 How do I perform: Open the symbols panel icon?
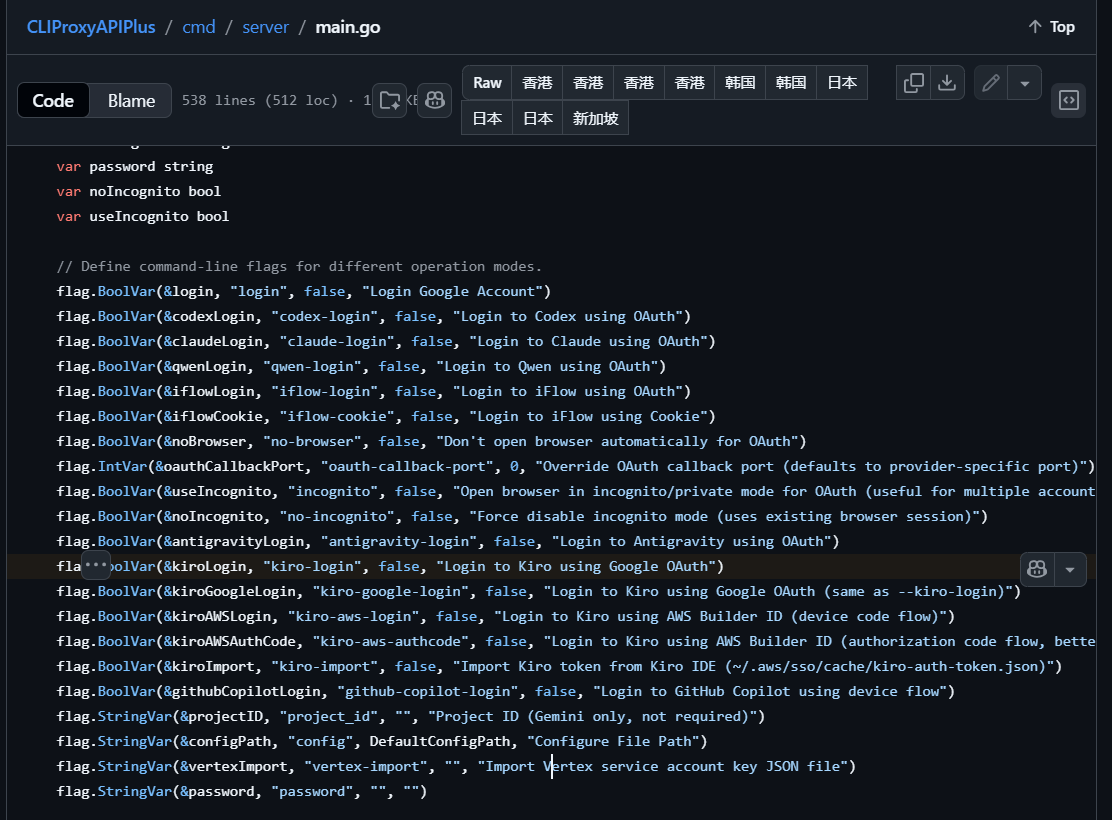1069,100
